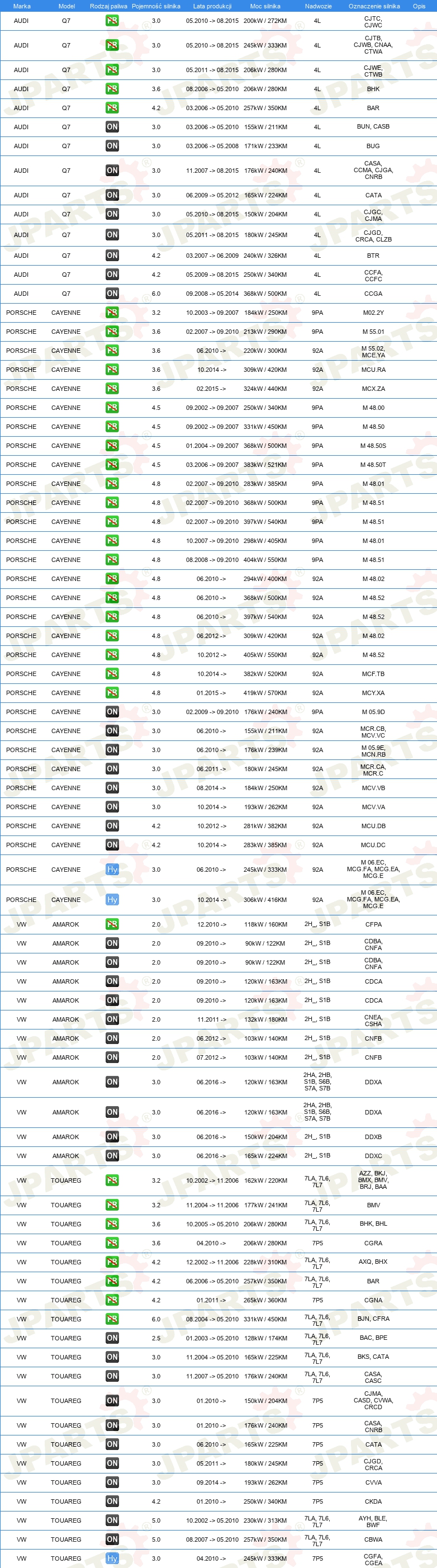The image size is (437, 1568).
Task: Click diesel ON icon in Audi Q7 CCGA row
Action: [112, 294]
